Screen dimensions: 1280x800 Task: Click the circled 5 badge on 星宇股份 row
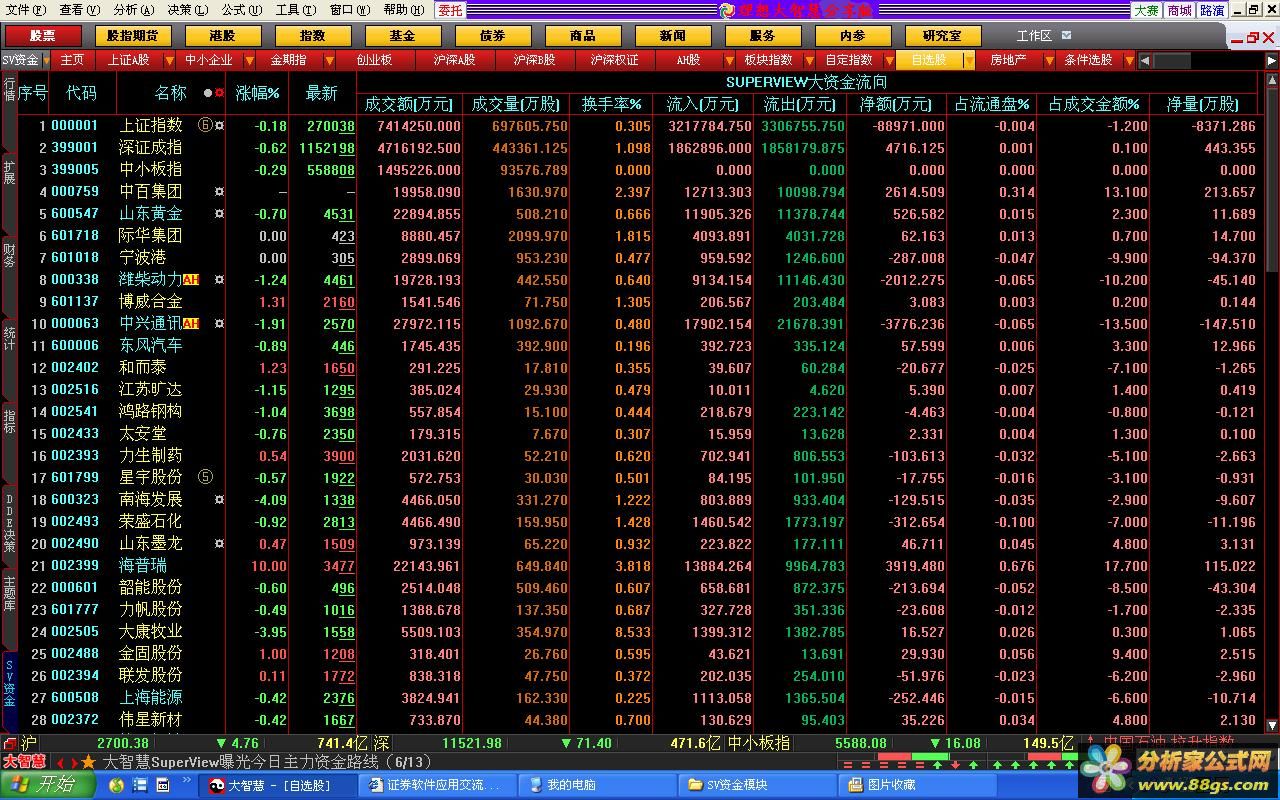coord(206,478)
